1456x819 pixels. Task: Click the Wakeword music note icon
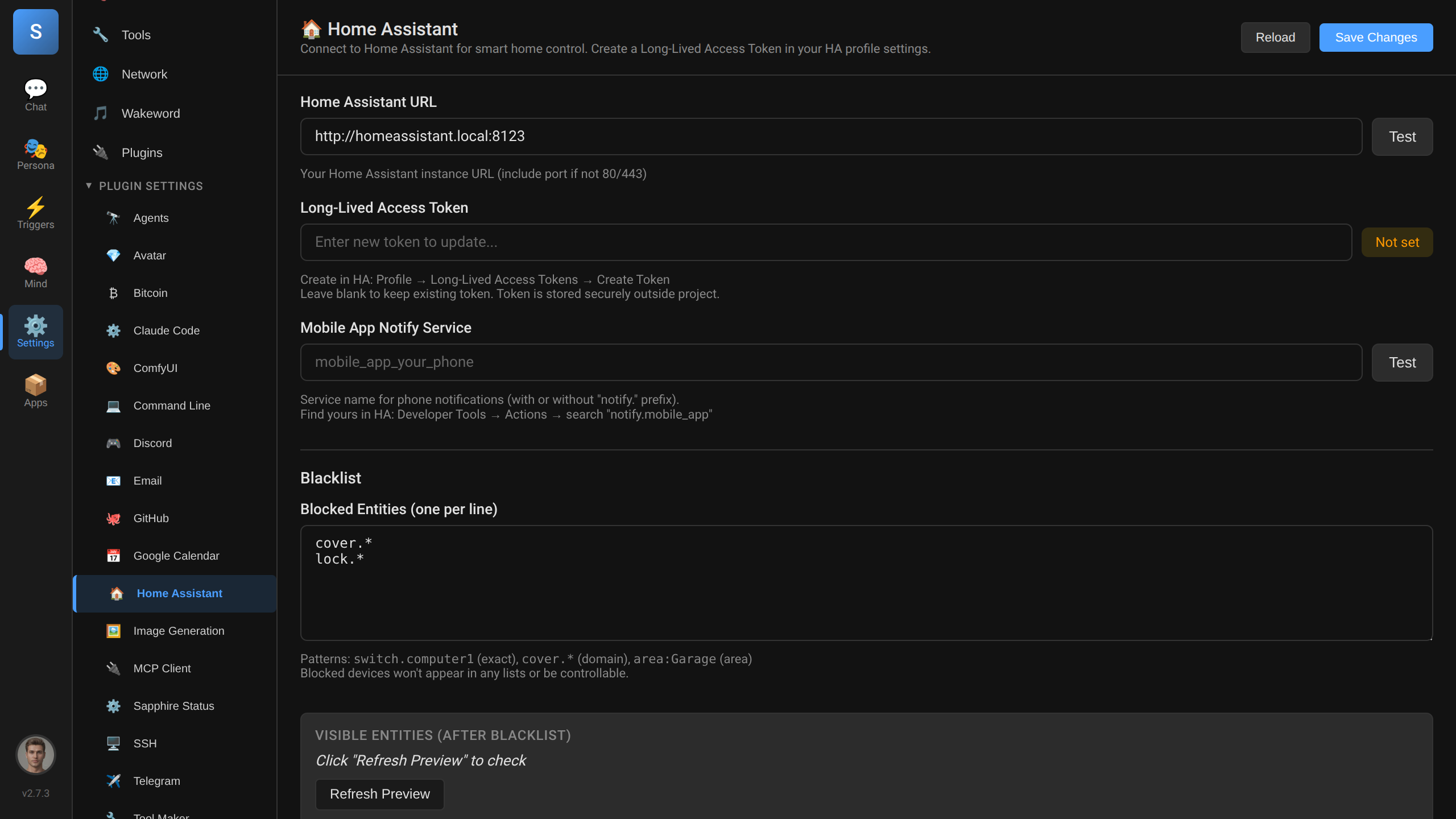click(101, 113)
